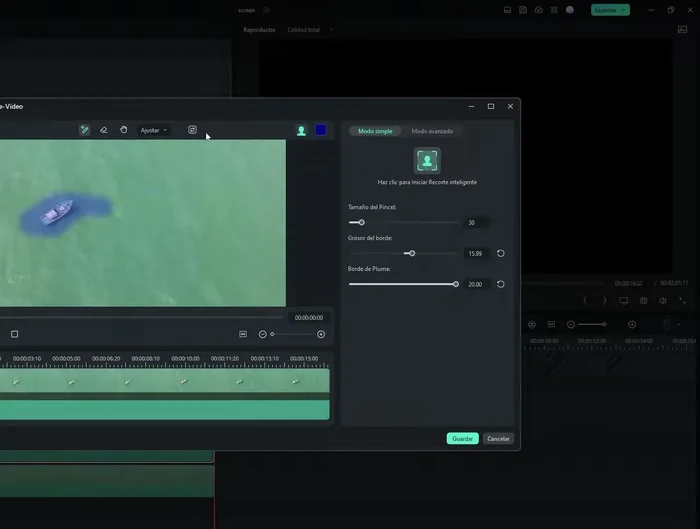Open the Ajustar zoom dropdown
Screen dimensions: 700x529
(x=154, y=130)
